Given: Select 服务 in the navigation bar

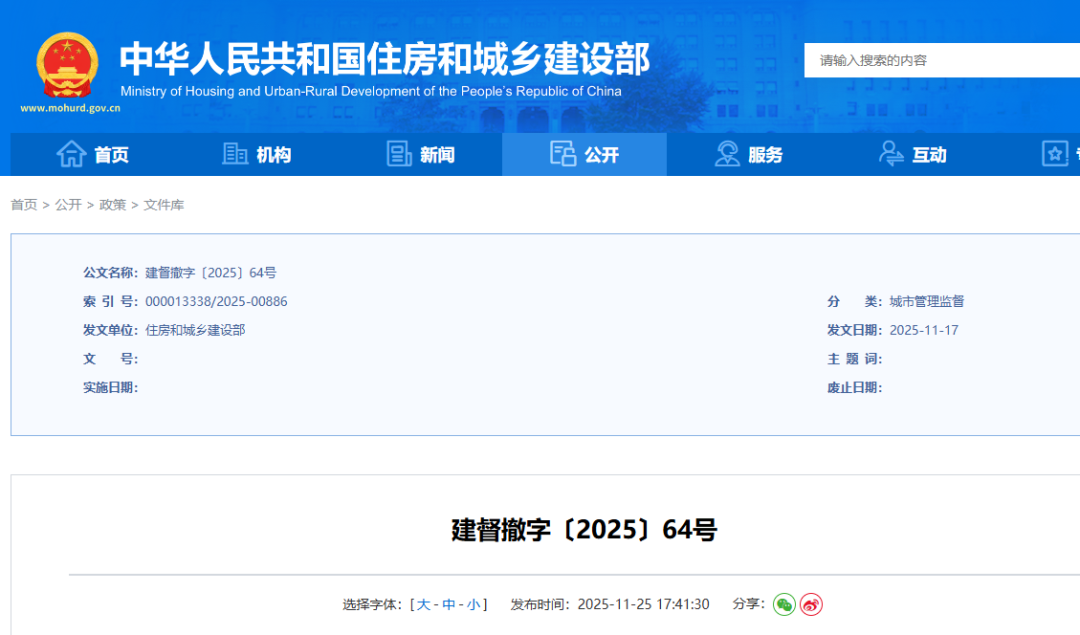Looking at the screenshot, I should tap(765, 155).
